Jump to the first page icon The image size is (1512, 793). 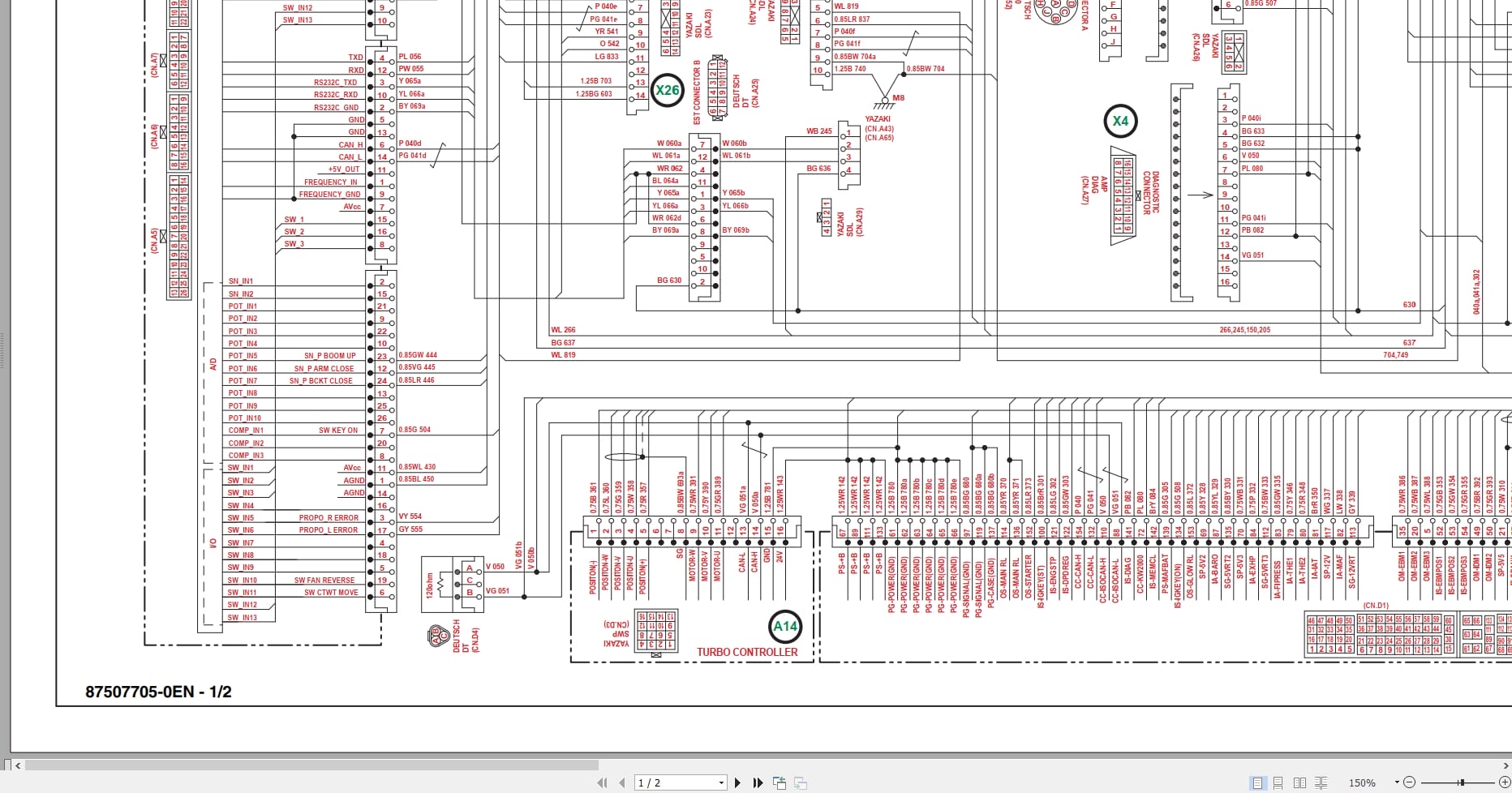(604, 782)
